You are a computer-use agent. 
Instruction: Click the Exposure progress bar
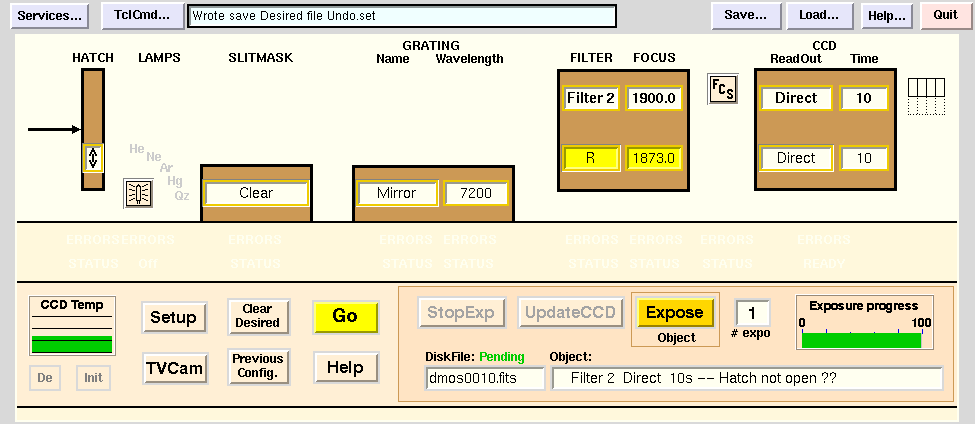(x=861, y=340)
